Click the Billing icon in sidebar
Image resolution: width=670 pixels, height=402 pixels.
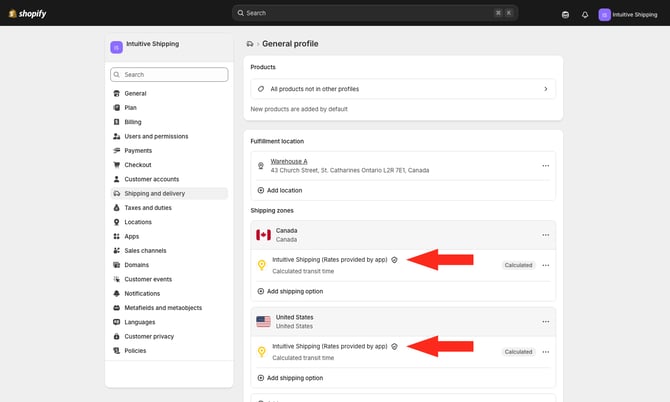pos(116,122)
